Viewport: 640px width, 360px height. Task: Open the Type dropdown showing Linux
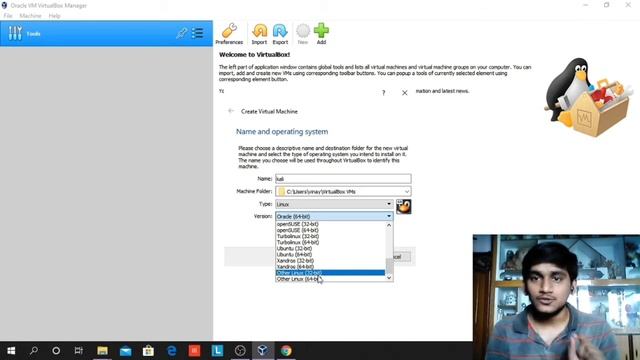(x=334, y=204)
